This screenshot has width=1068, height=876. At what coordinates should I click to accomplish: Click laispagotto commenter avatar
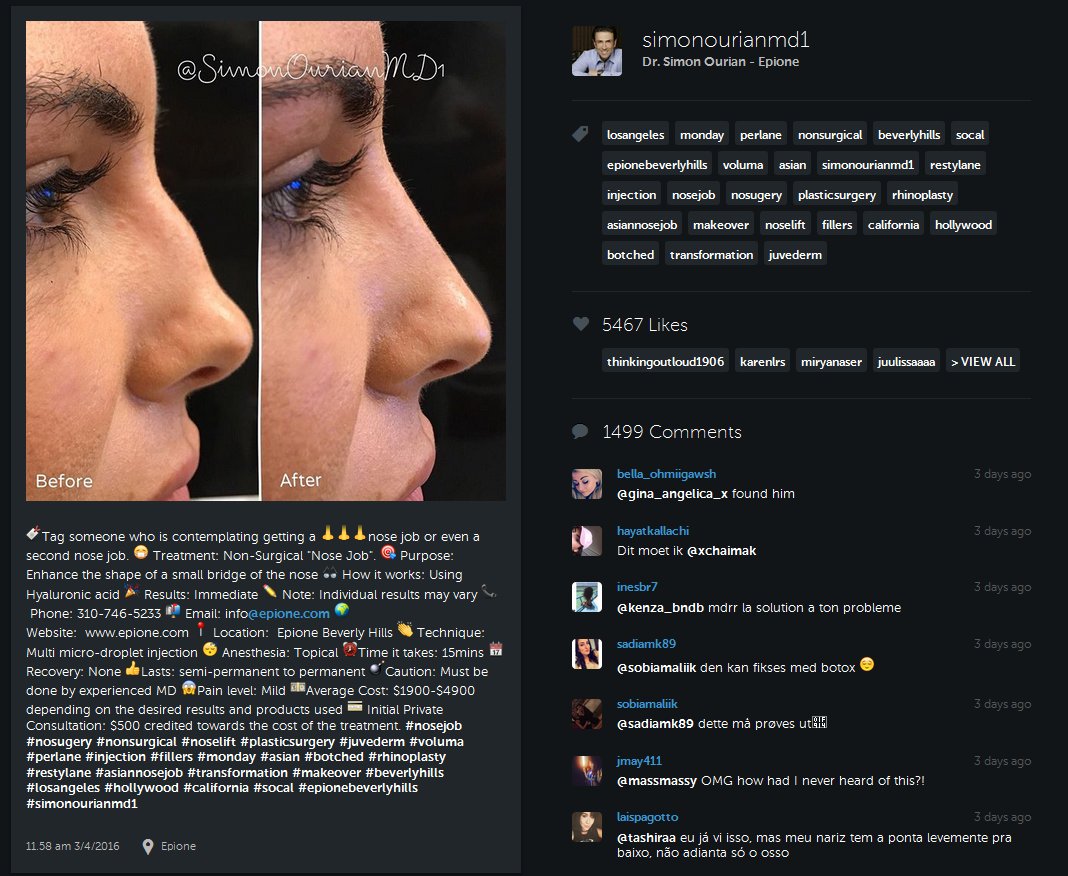click(x=586, y=827)
